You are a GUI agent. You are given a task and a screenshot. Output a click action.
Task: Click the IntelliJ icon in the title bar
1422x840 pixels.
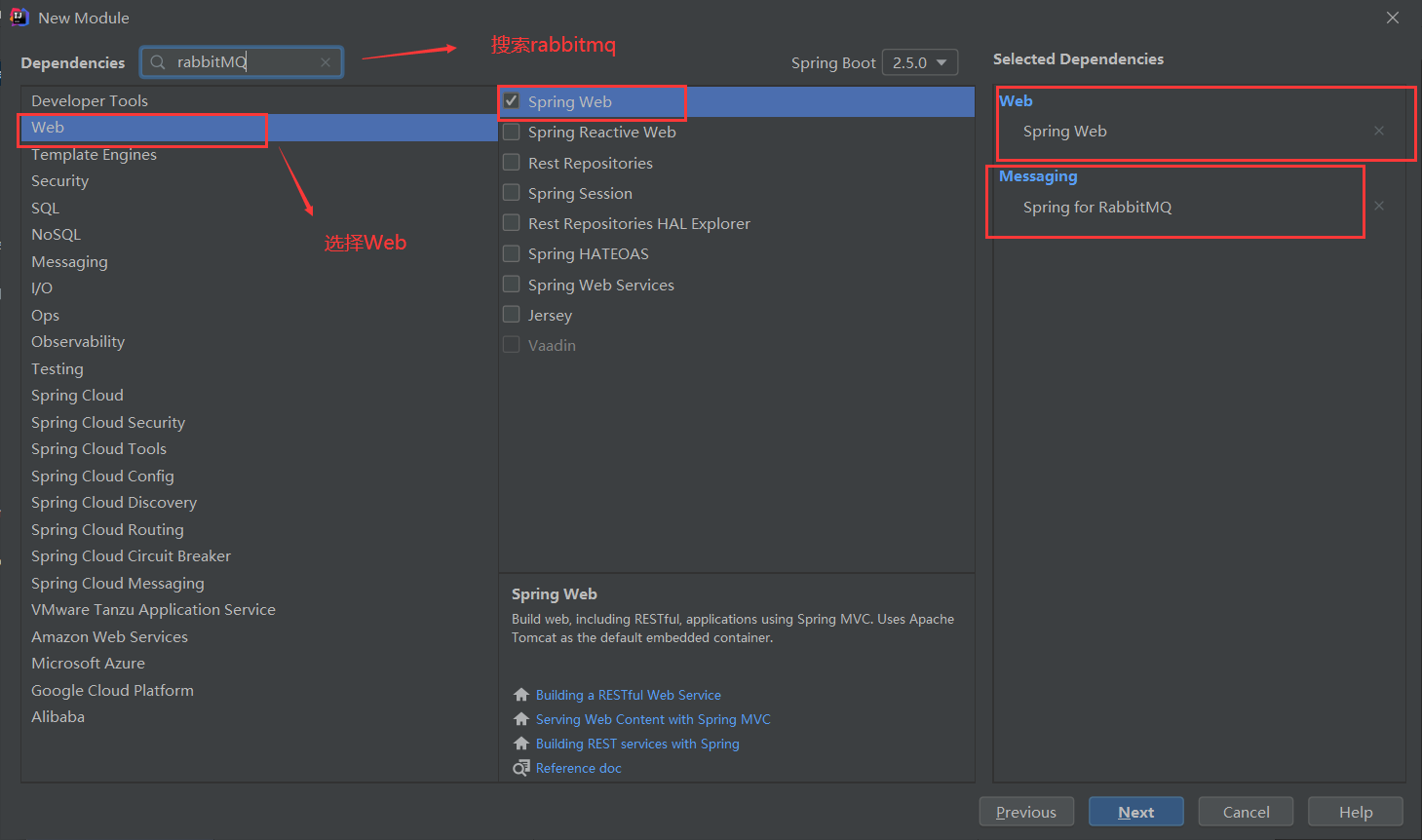click(x=18, y=17)
